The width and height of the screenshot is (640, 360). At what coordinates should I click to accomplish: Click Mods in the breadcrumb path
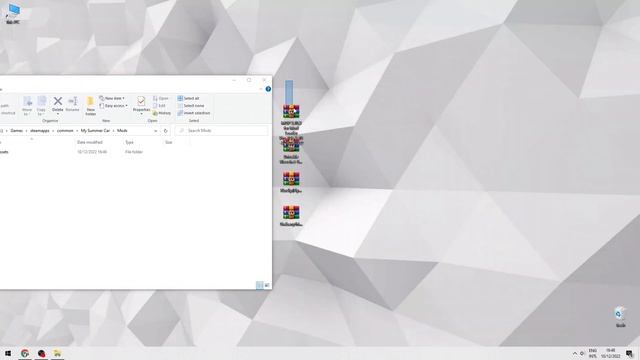tap(122, 131)
